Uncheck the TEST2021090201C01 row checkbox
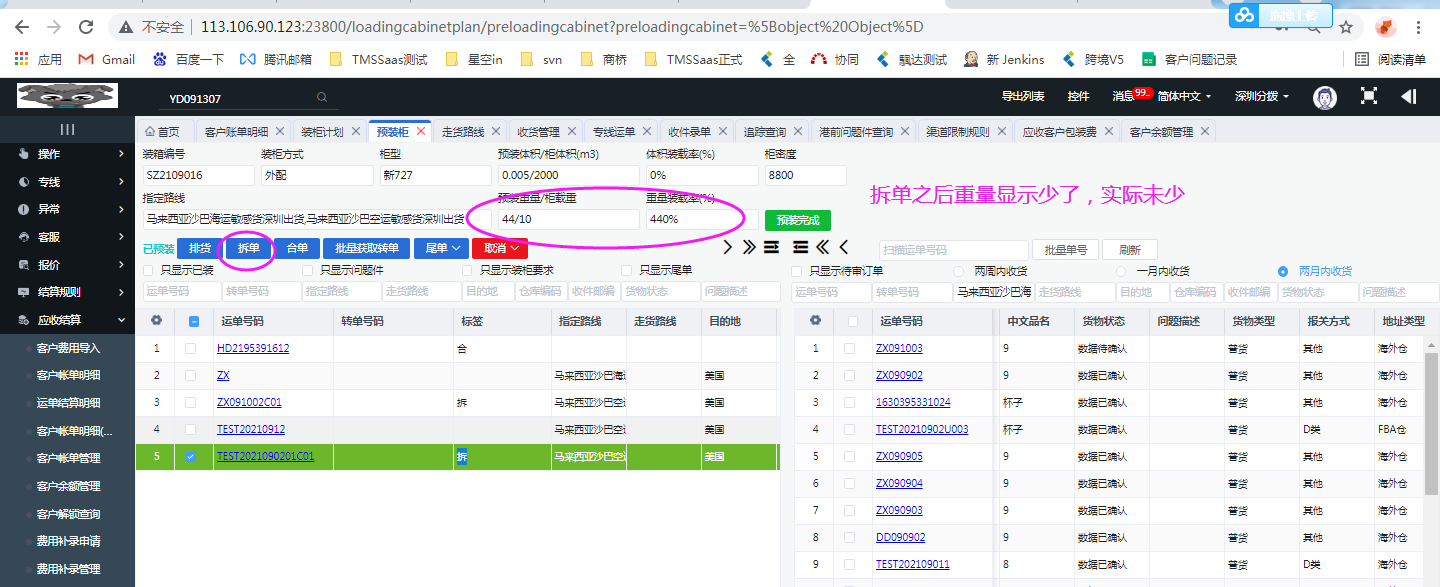Screen dimensions: 1440x587 click(191, 456)
